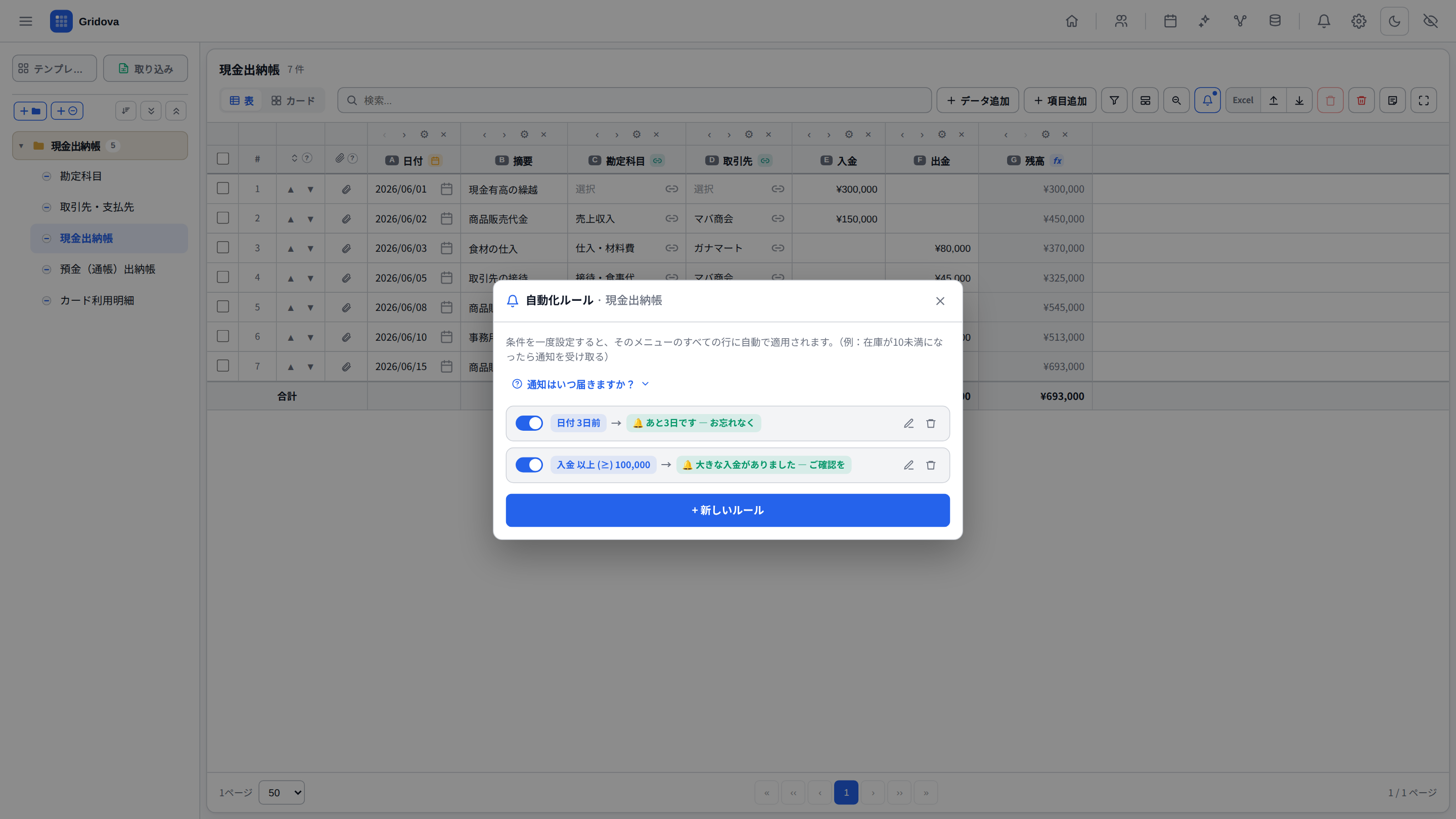Switch to 表 view tab
This screenshot has height=819, width=1456.
pos(241,101)
